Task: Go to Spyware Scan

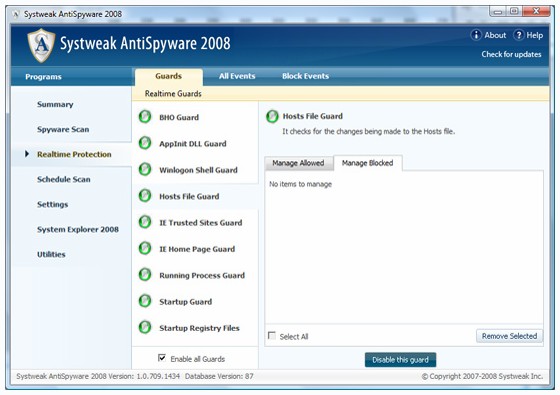Action: click(x=63, y=129)
